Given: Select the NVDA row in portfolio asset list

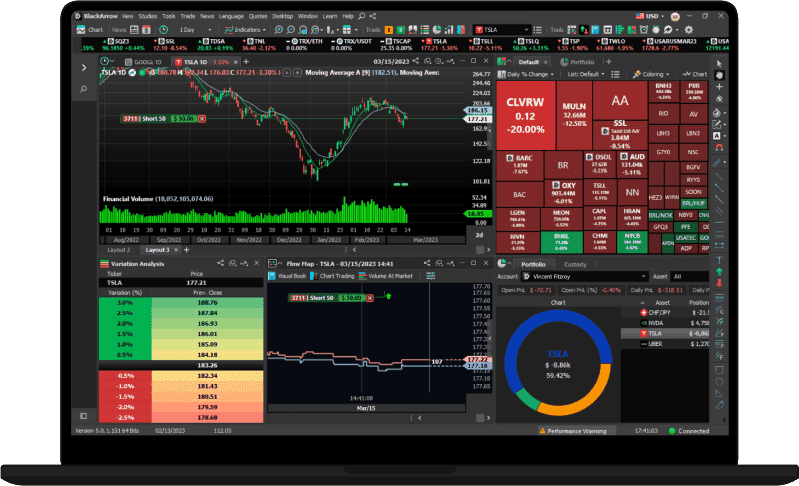Looking at the screenshot, I should coord(665,323).
